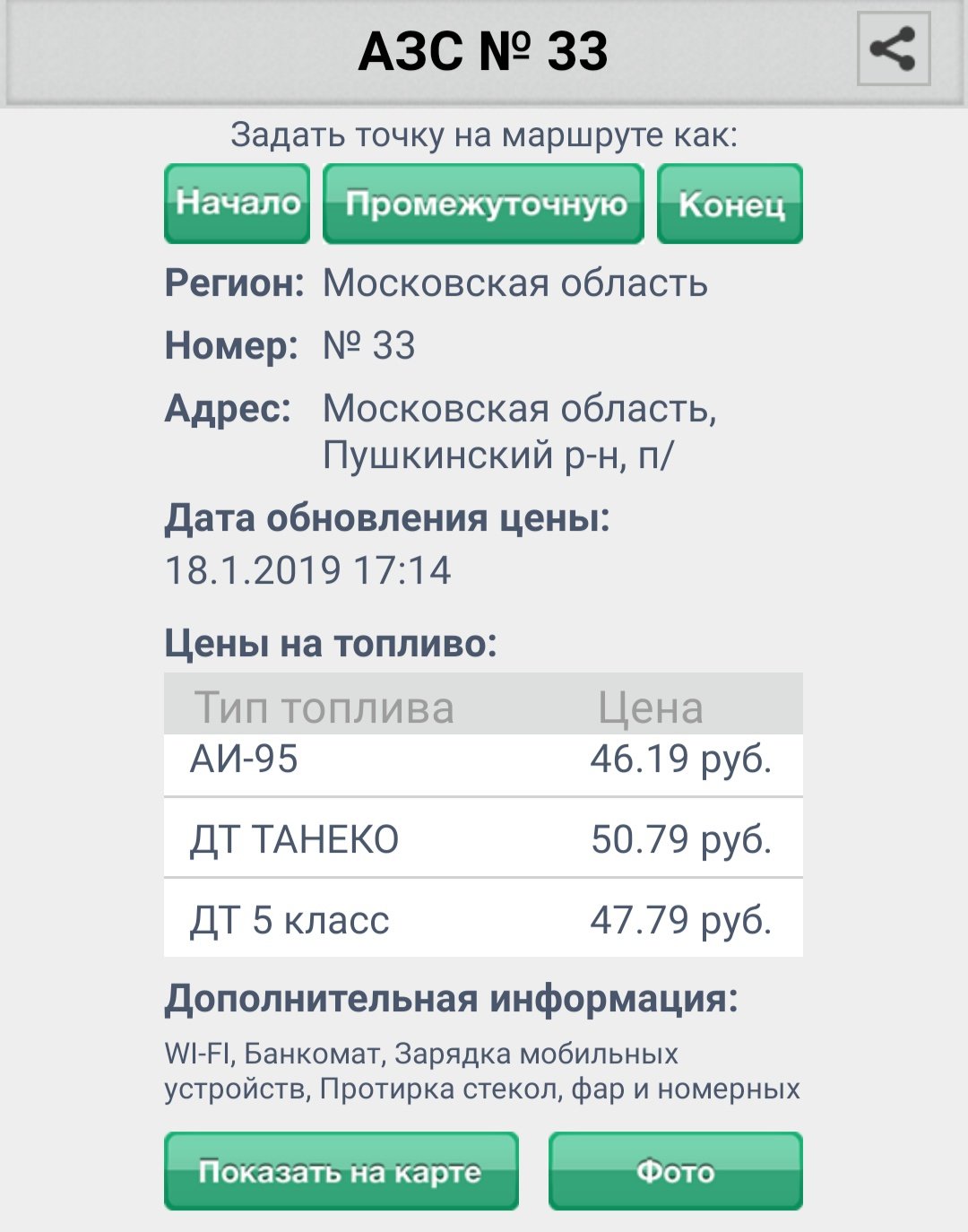Tap the Регион value Московская область
Image resolution: width=968 pixels, height=1232 pixels.
pyautogui.click(x=515, y=283)
